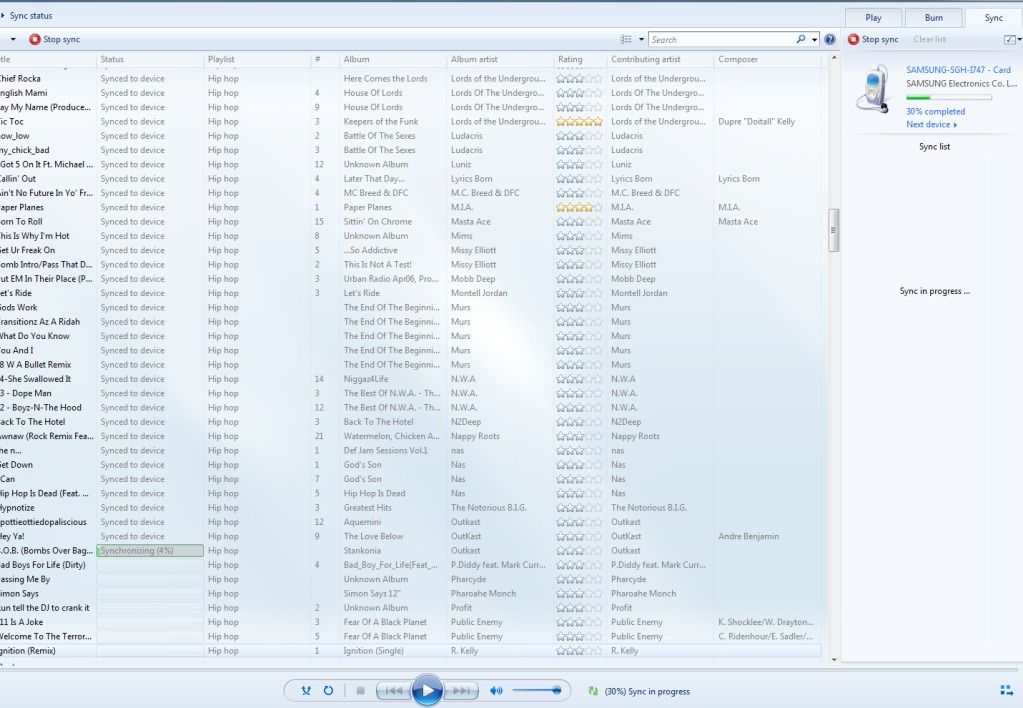
Task: Select the "Here Comes the Lords" album cell
Action: pyautogui.click(x=386, y=78)
